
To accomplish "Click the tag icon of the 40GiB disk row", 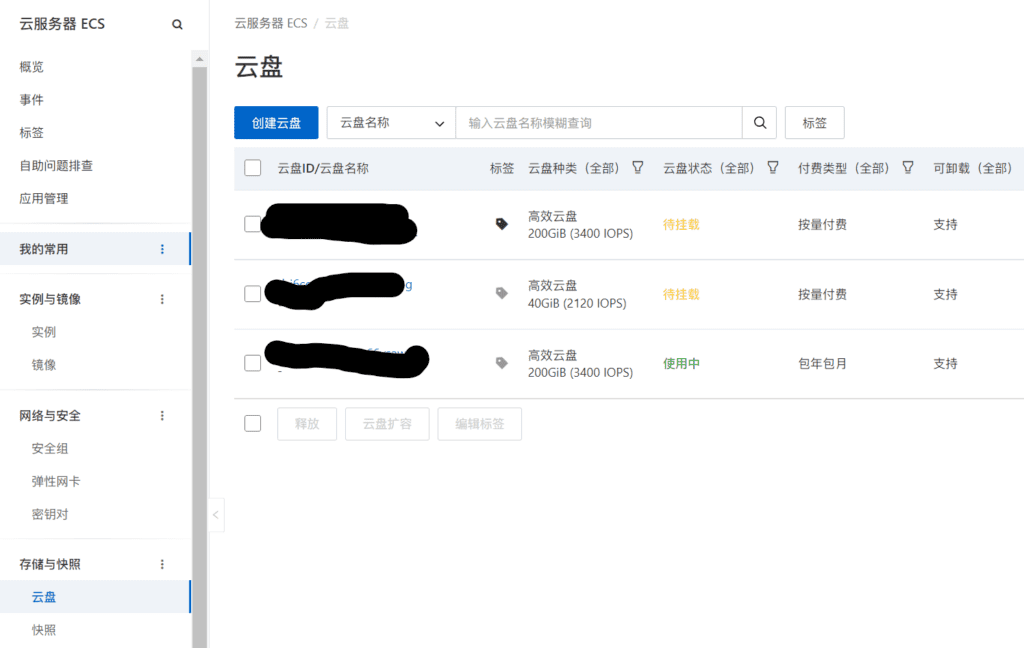I will click(x=502, y=294).
